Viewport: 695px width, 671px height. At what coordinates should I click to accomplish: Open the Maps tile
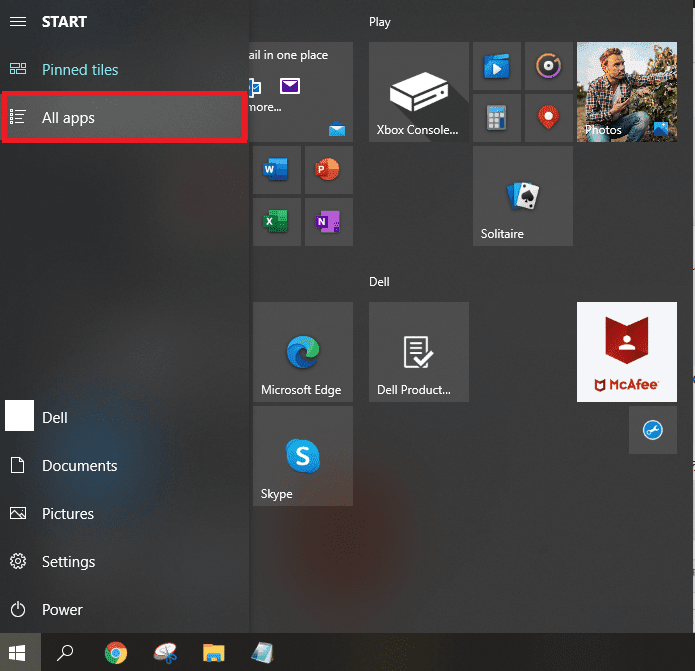click(x=549, y=118)
